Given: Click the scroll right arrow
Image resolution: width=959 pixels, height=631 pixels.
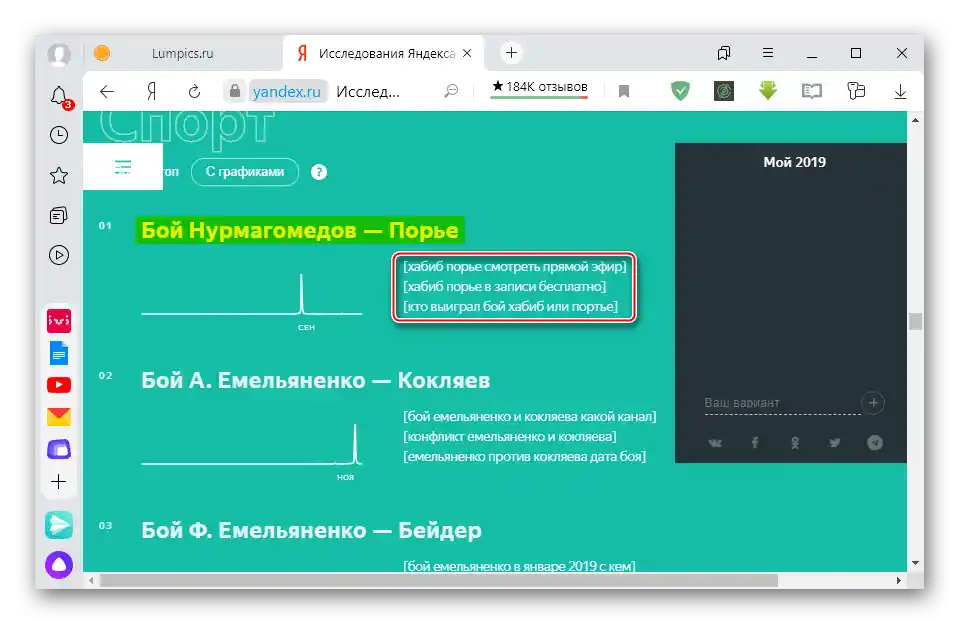Looking at the screenshot, I should (x=899, y=580).
